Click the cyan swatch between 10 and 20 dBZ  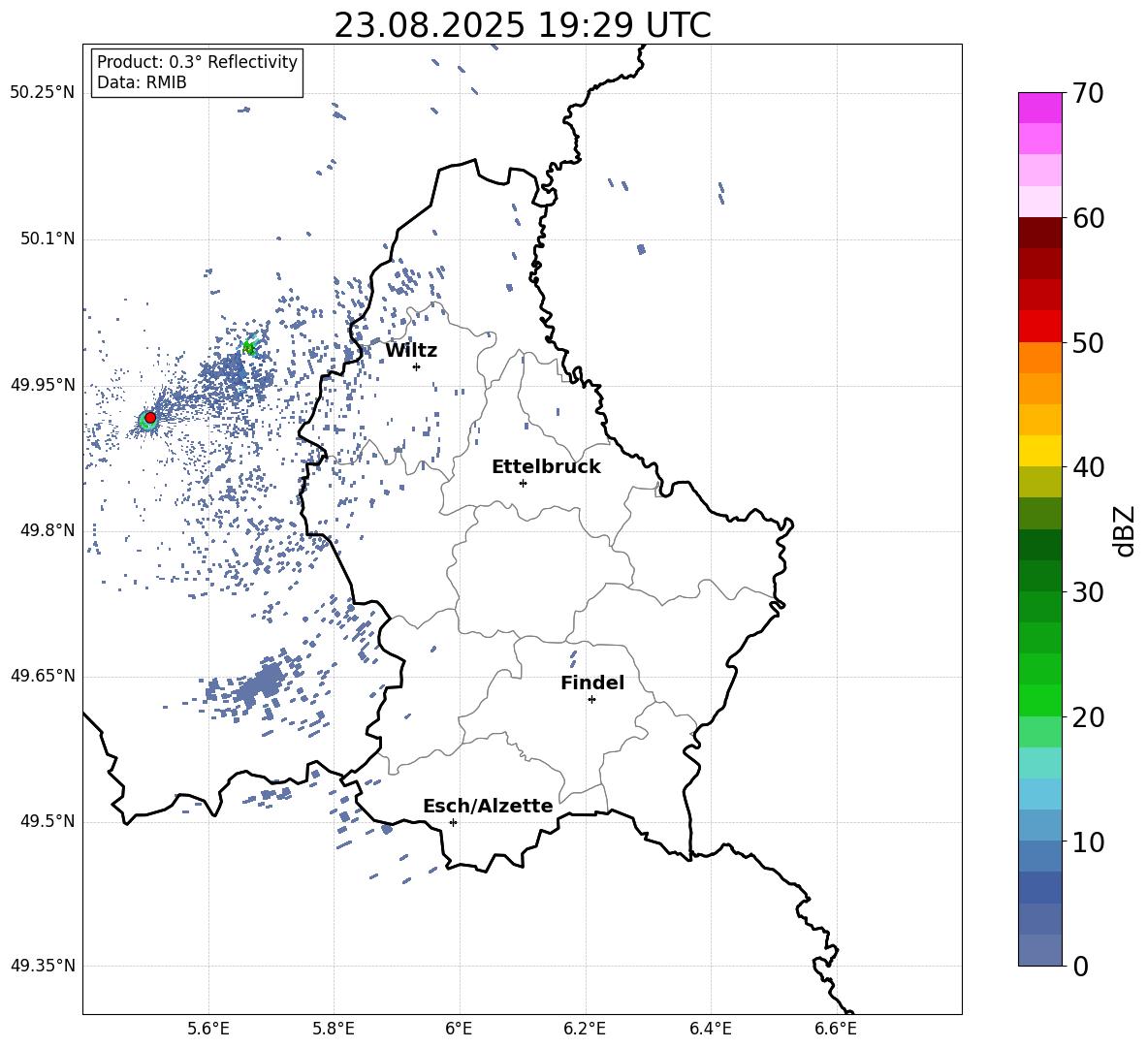click(x=1039, y=763)
